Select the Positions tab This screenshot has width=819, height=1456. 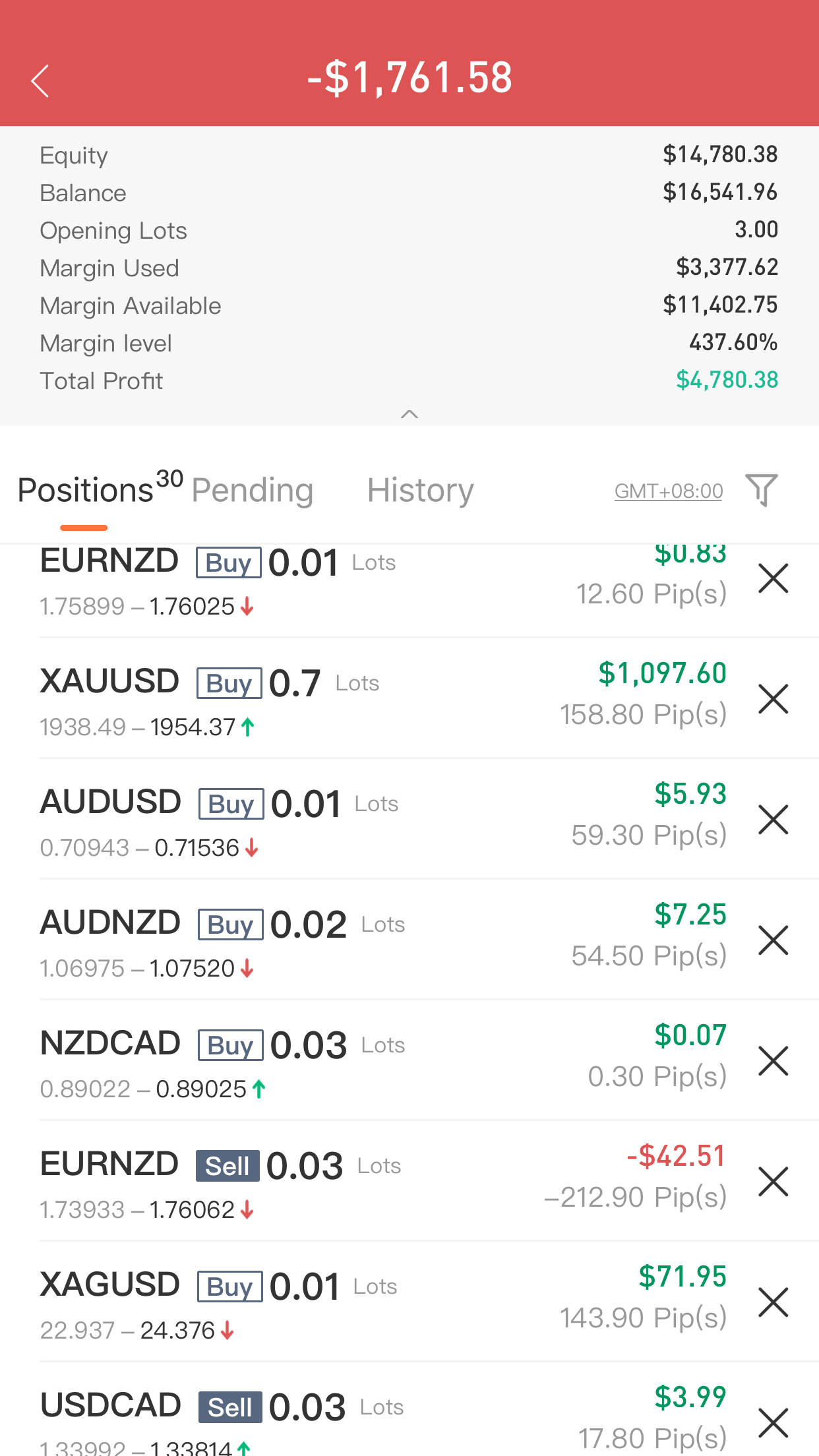(86, 491)
